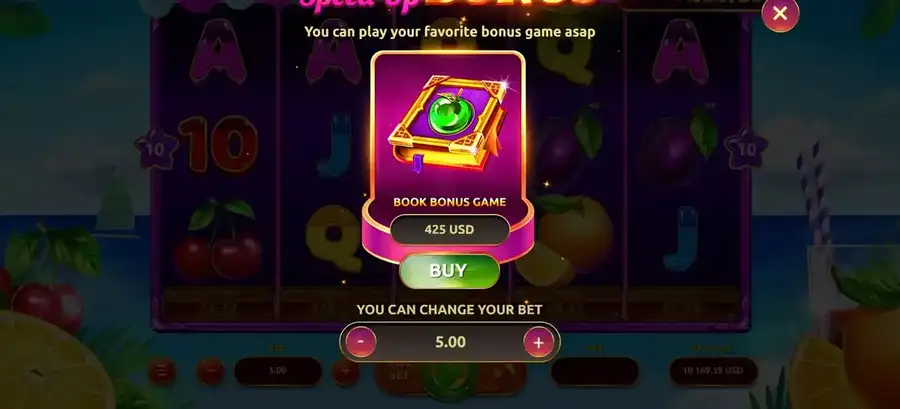900x409 pixels.
Task: Close the Speed Up Bonus popup
Action: click(x=779, y=13)
